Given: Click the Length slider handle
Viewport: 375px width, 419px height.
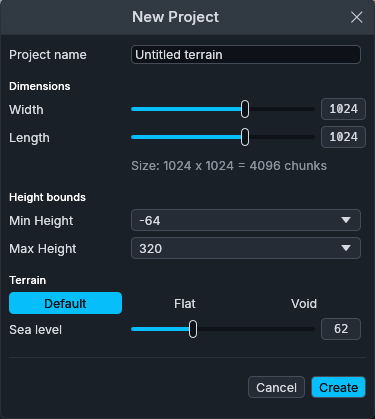Looking at the screenshot, I should [x=245, y=137].
